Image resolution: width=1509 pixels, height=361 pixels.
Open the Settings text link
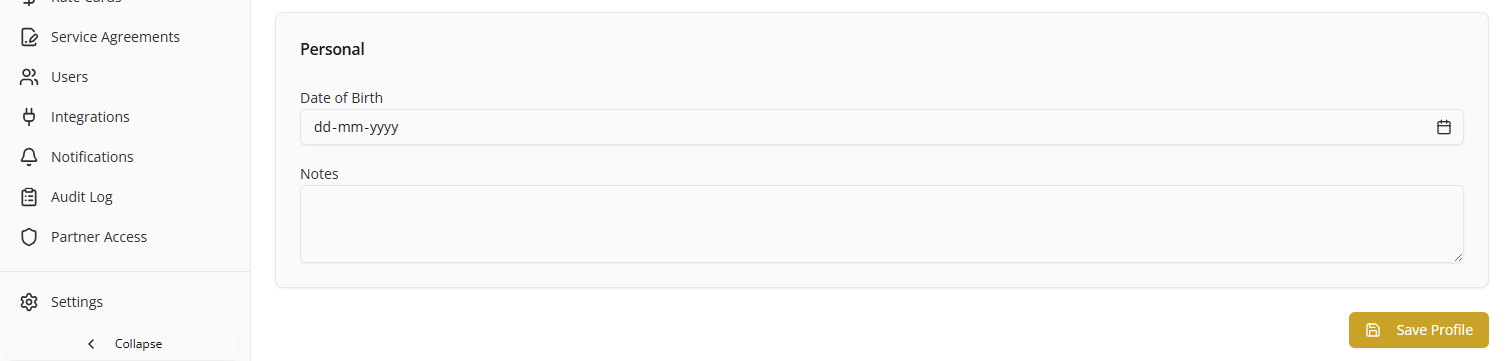(x=77, y=302)
